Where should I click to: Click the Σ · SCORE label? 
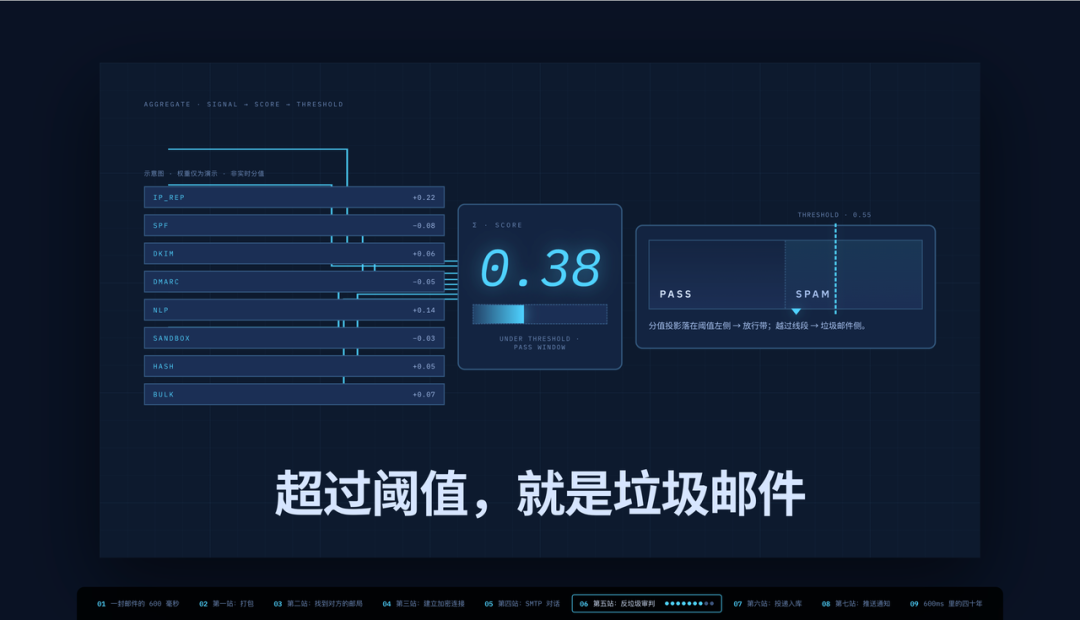pos(497,225)
